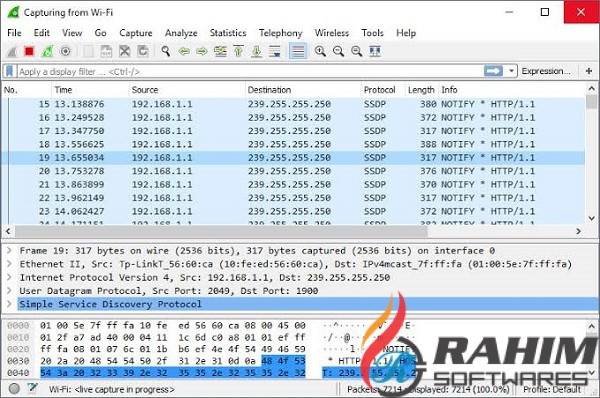This screenshot has width=600, height=398.
Task: Open the View menu
Action: click(x=72, y=33)
